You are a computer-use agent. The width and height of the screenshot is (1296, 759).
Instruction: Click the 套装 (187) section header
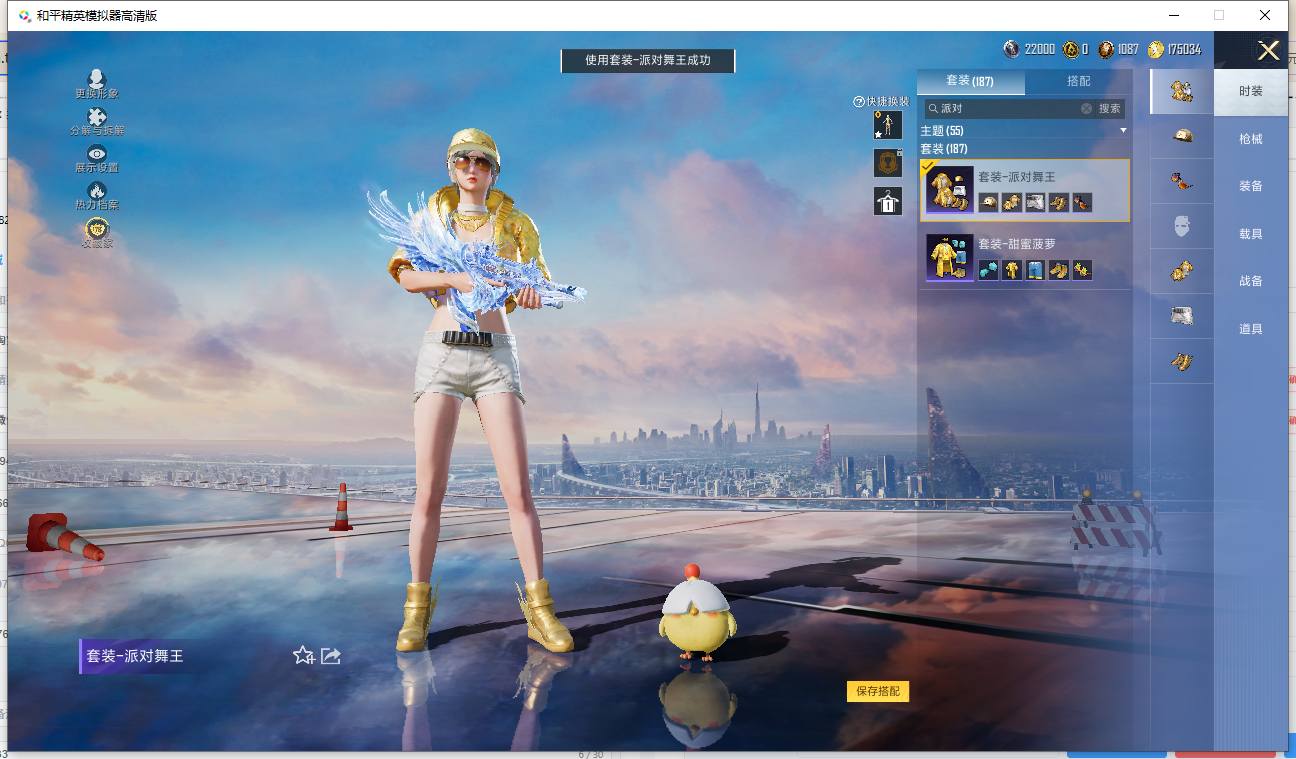click(x=944, y=149)
